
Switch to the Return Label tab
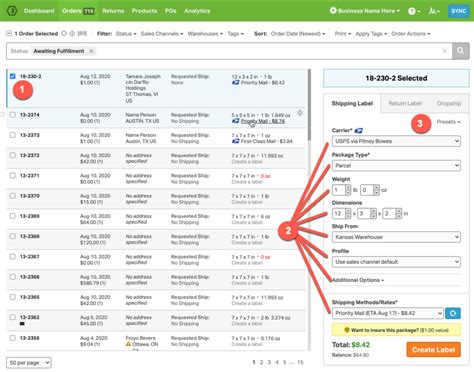coord(405,103)
